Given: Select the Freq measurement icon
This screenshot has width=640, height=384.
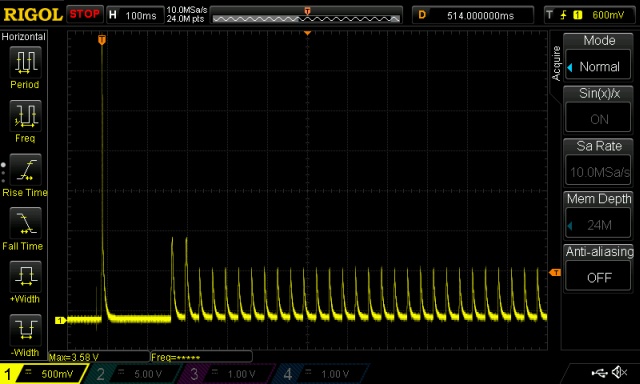Looking at the screenshot, I should tap(25, 116).
